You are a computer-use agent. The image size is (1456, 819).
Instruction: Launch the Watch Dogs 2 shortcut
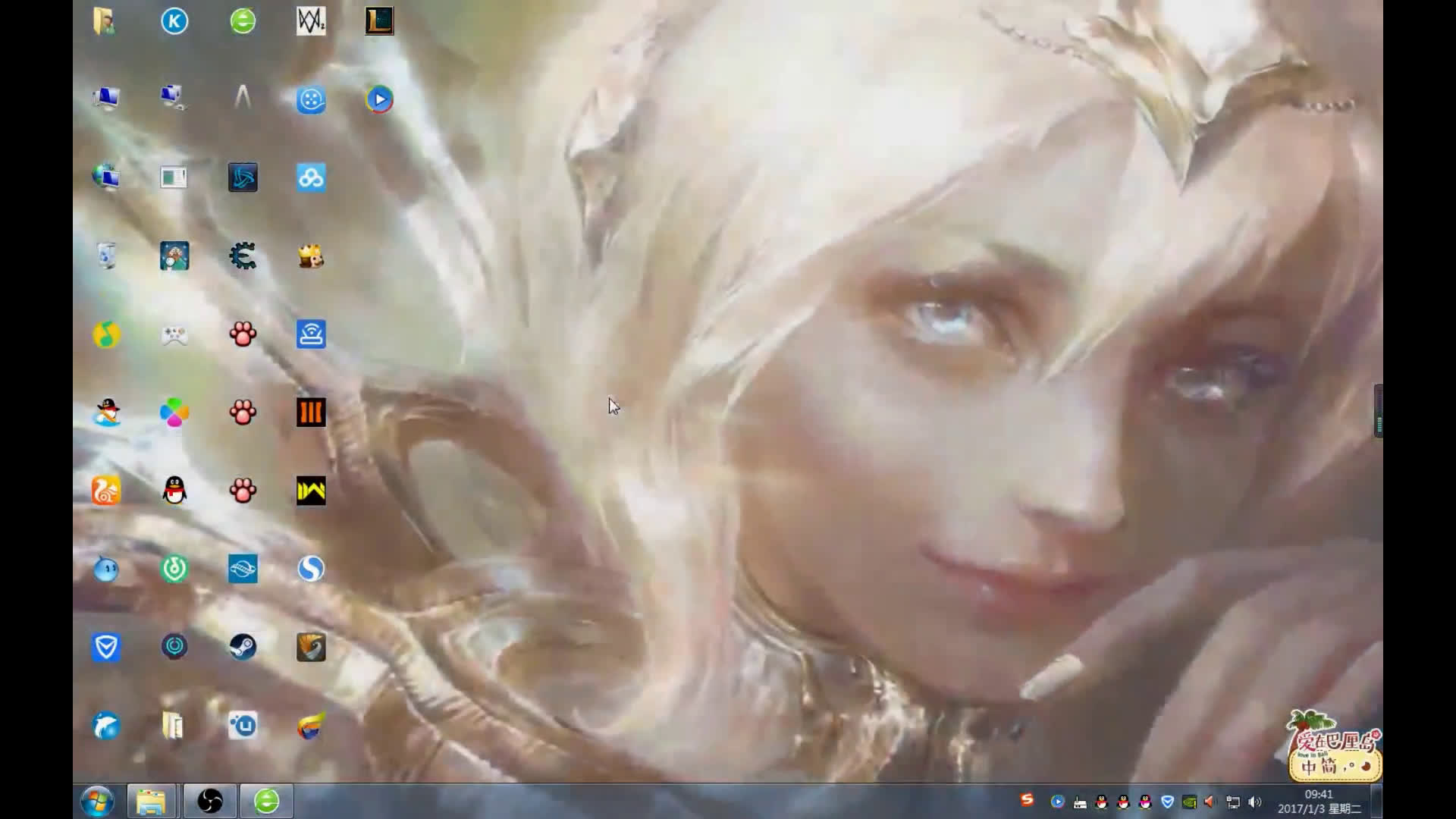(x=311, y=20)
